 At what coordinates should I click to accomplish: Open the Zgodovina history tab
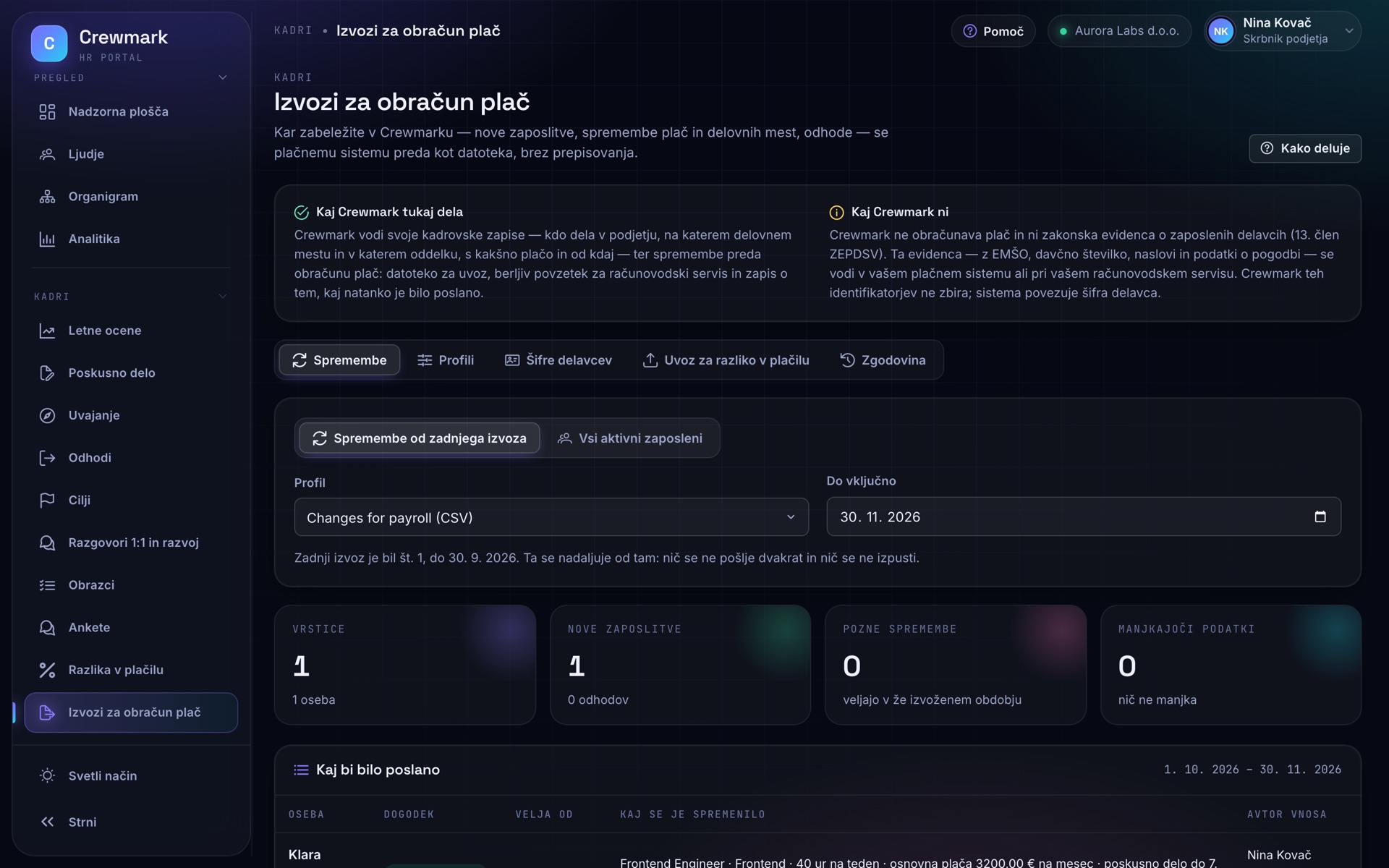click(x=883, y=360)
